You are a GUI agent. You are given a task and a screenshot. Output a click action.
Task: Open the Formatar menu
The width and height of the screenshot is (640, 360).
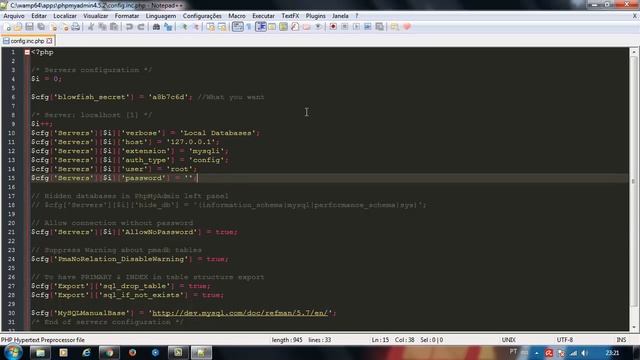pyautogui.click(x=127, y=16)
